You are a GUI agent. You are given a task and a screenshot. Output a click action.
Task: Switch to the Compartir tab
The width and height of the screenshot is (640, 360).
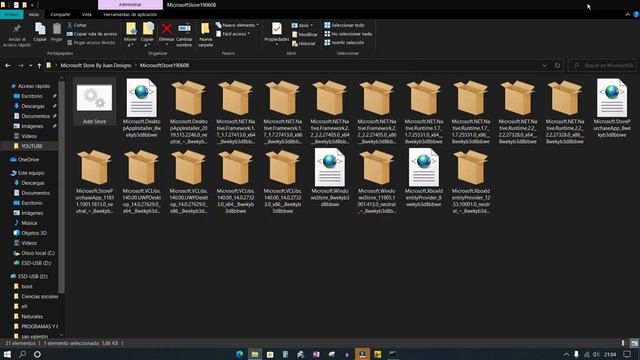point(60,14)
